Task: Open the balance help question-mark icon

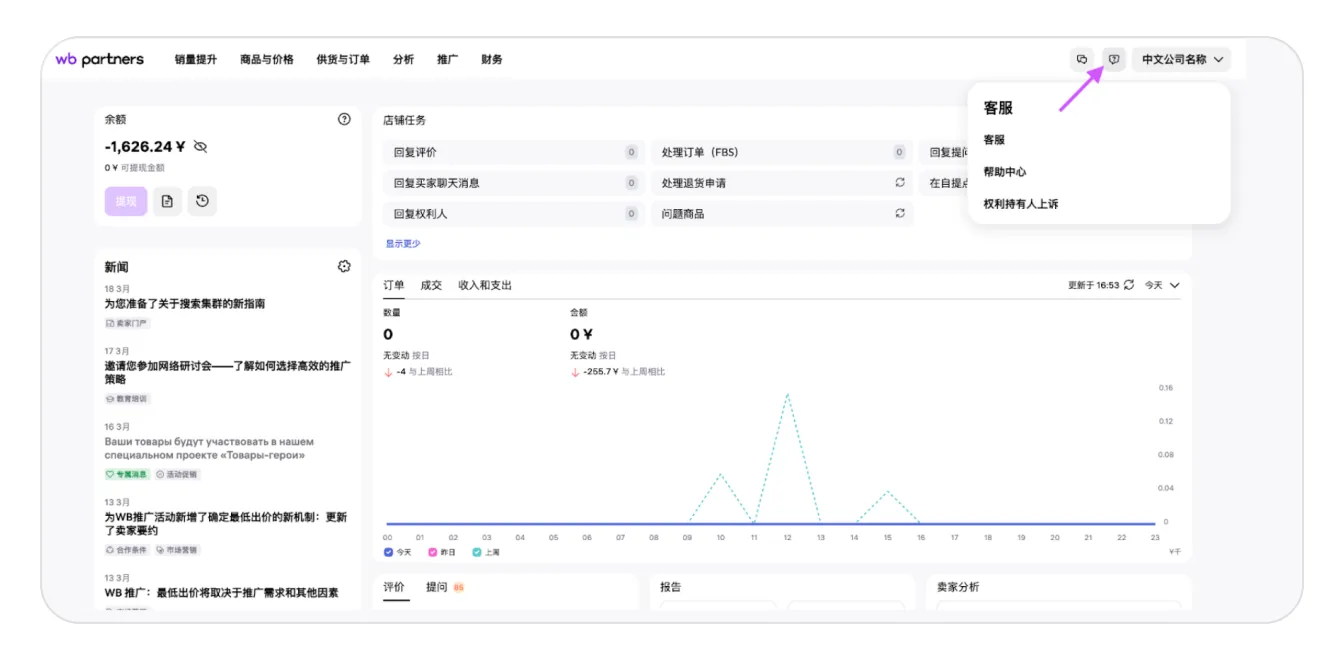Action: pyautogui.click(x=344, y=119)
